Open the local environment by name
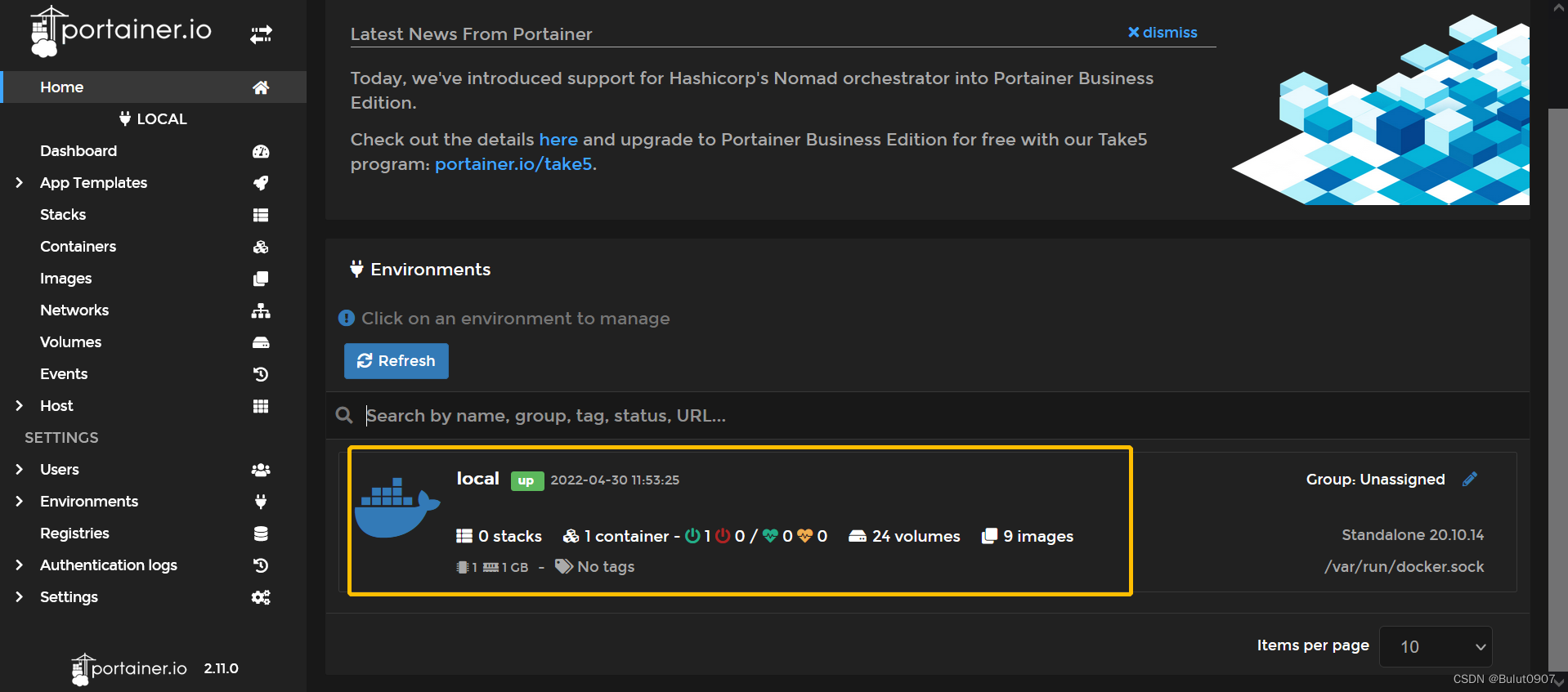Screen dimensions: 1568x692 point(477,478)
